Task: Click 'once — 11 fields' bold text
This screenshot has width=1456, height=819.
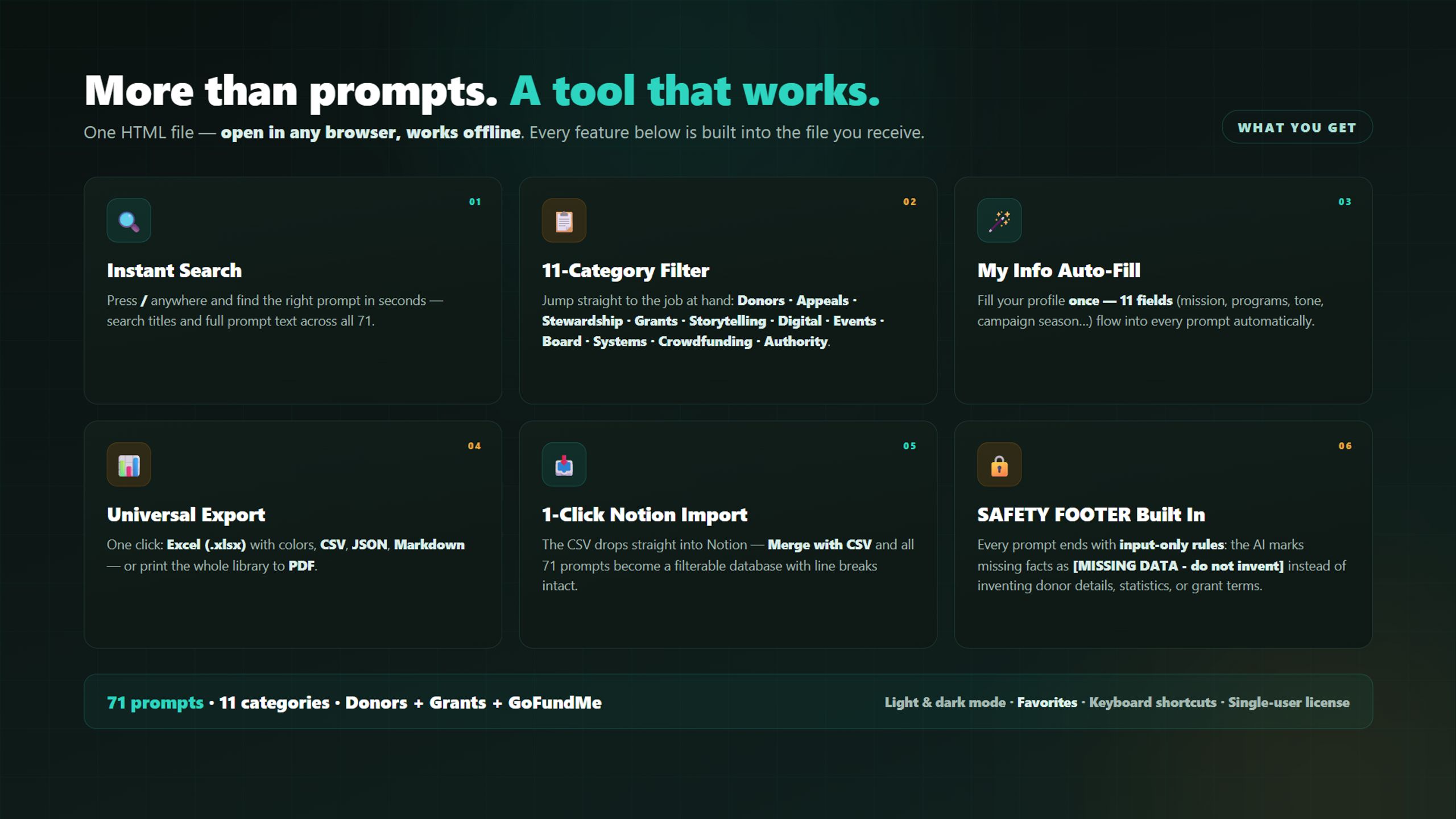Action: pos(1120,301)
